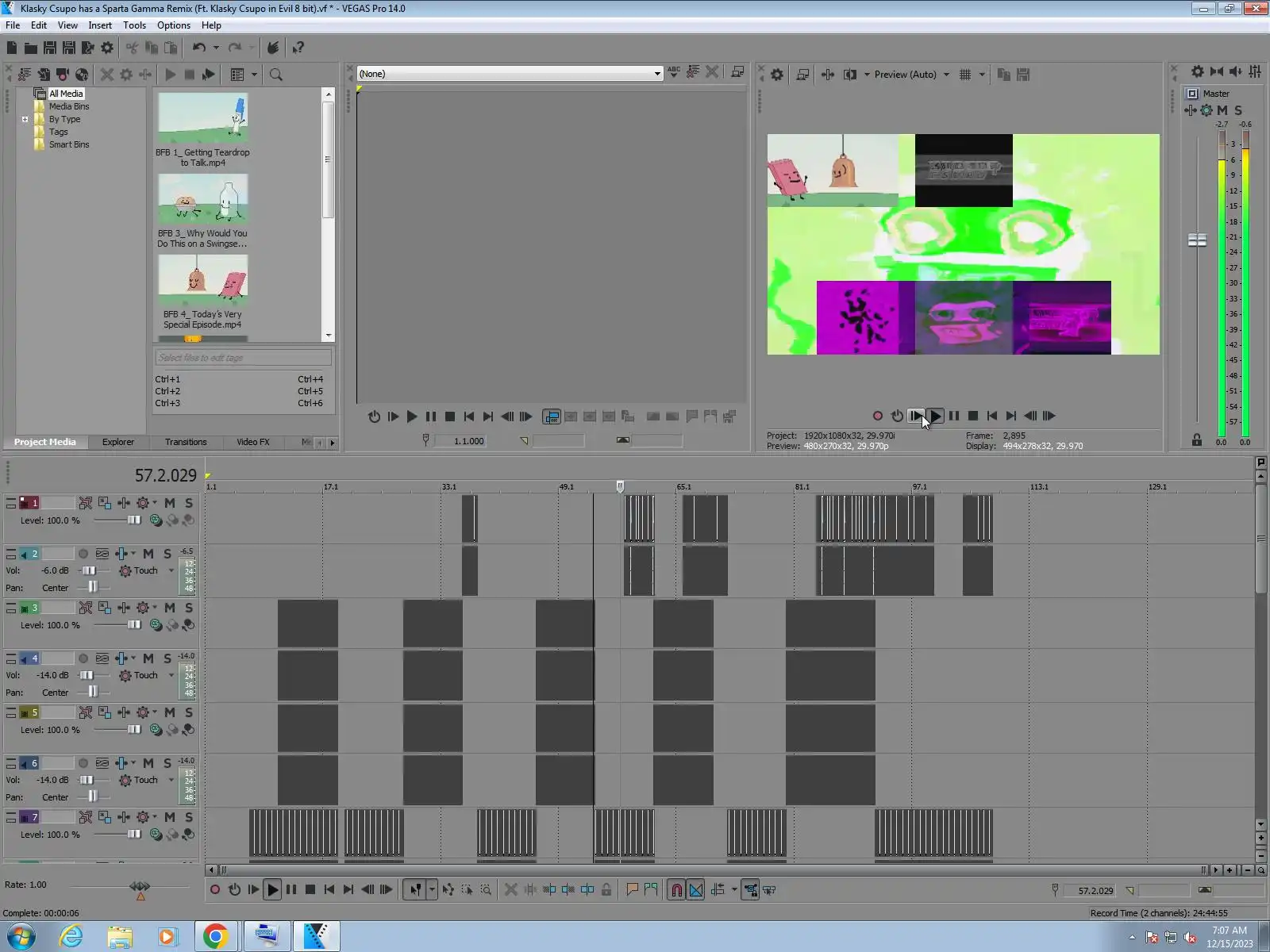Select the Envelope edit tool
Screen dimensions: 1270x952
click(448, 890)
